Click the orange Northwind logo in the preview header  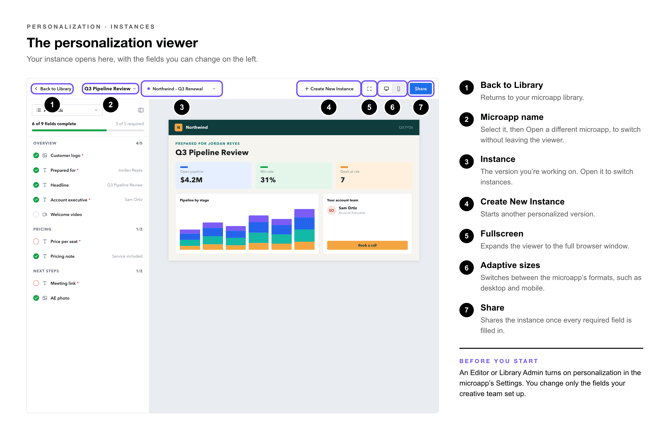pyautogui.click(x=179, y=127)
